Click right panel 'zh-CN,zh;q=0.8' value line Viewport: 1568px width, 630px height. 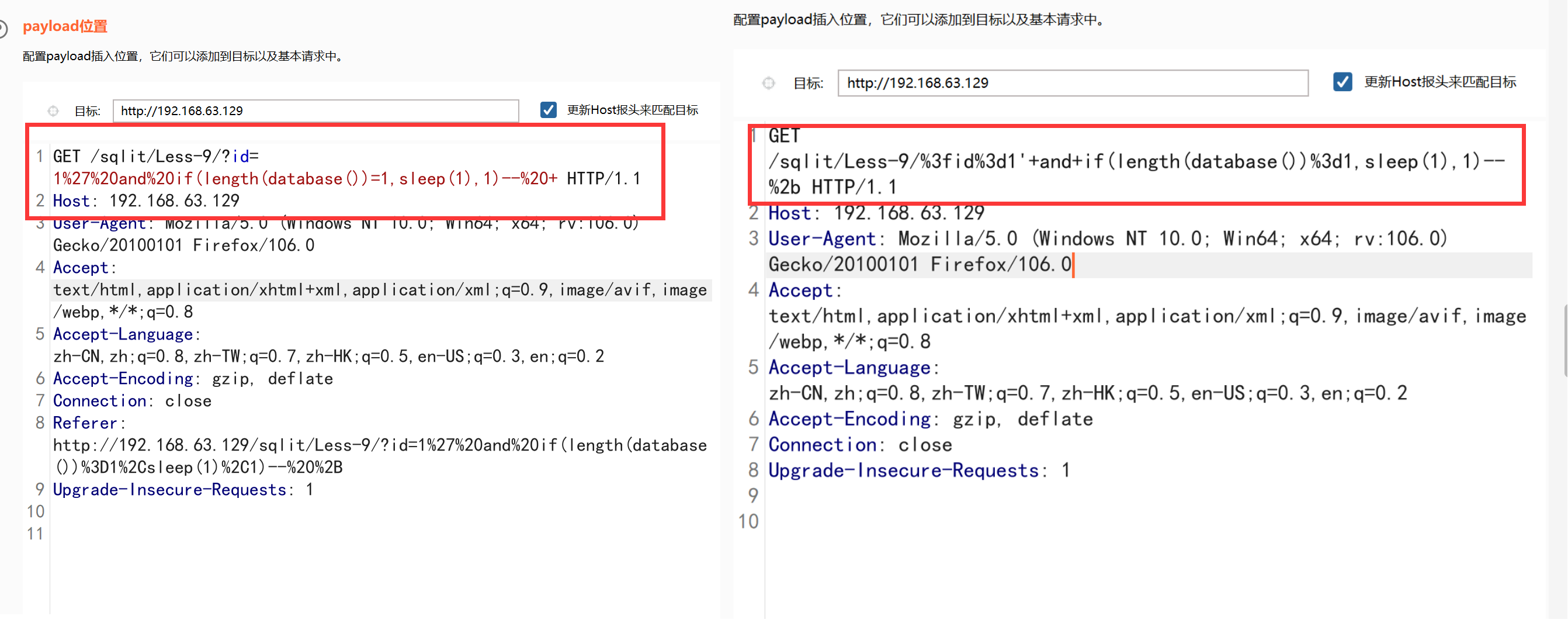coord(1088,394)
